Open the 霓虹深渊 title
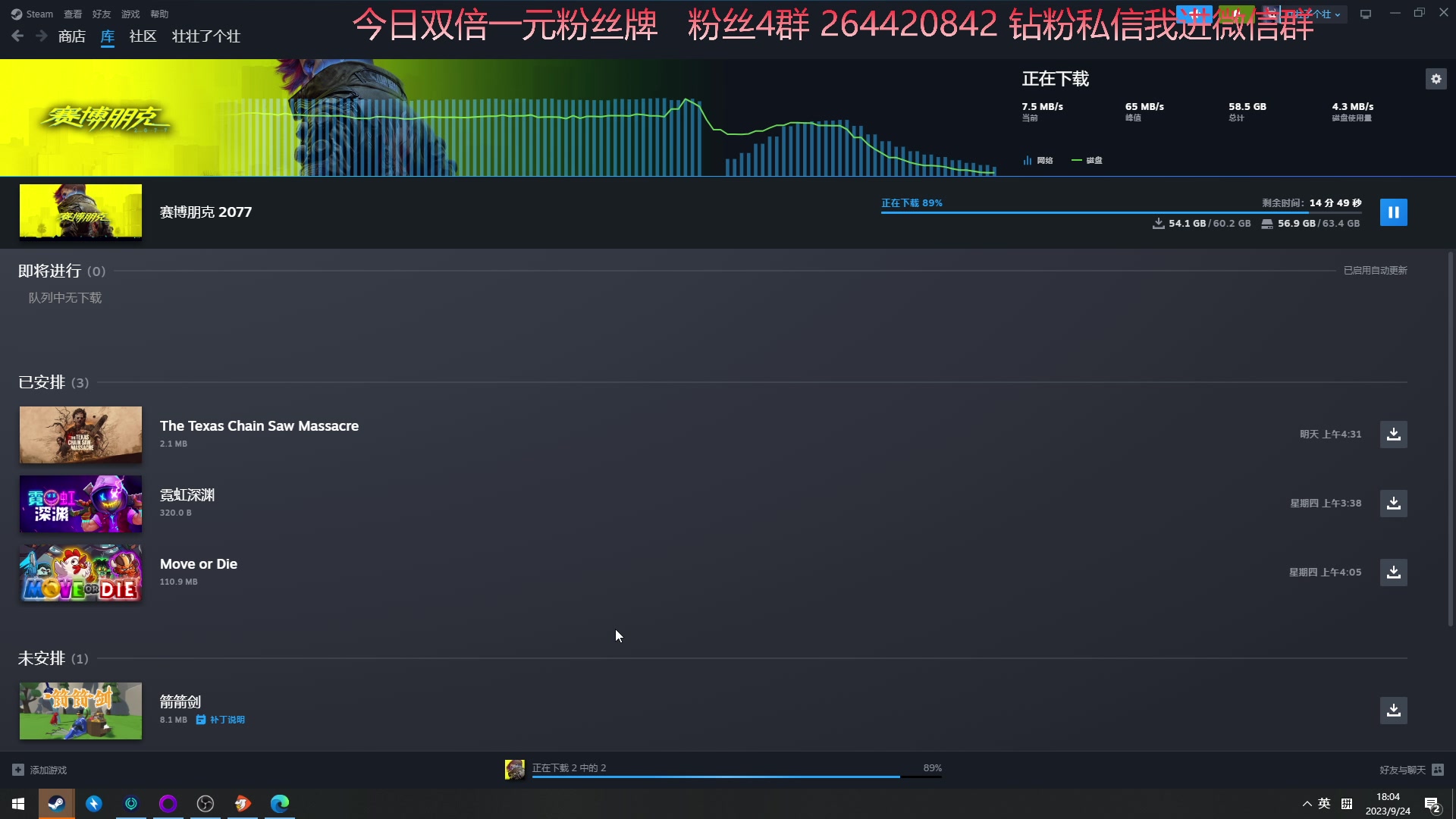The height and width of the screenshot is (819, 1456). (187, 495)
